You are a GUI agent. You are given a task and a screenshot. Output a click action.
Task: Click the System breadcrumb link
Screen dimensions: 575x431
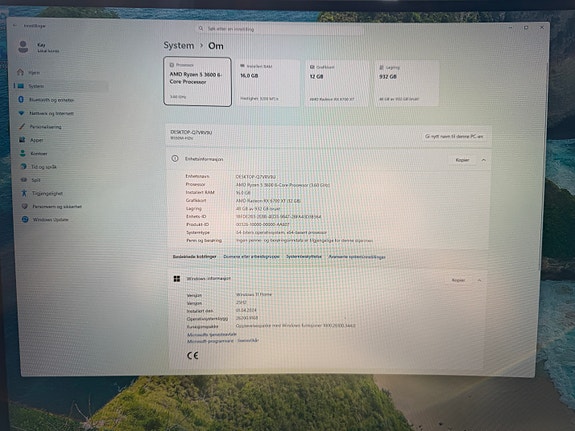click(179, 45)
